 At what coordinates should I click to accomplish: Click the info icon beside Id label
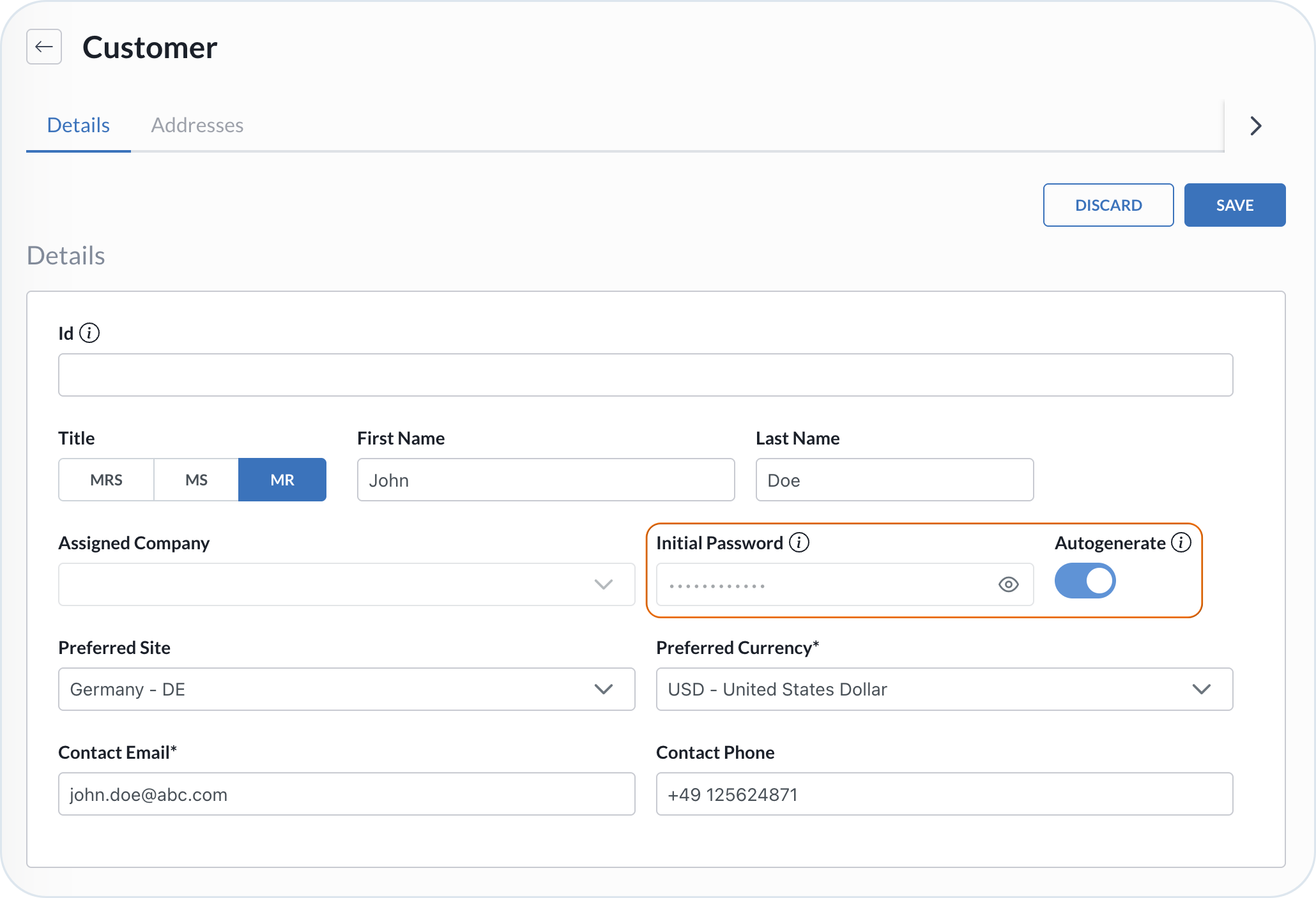click(89, 333)
